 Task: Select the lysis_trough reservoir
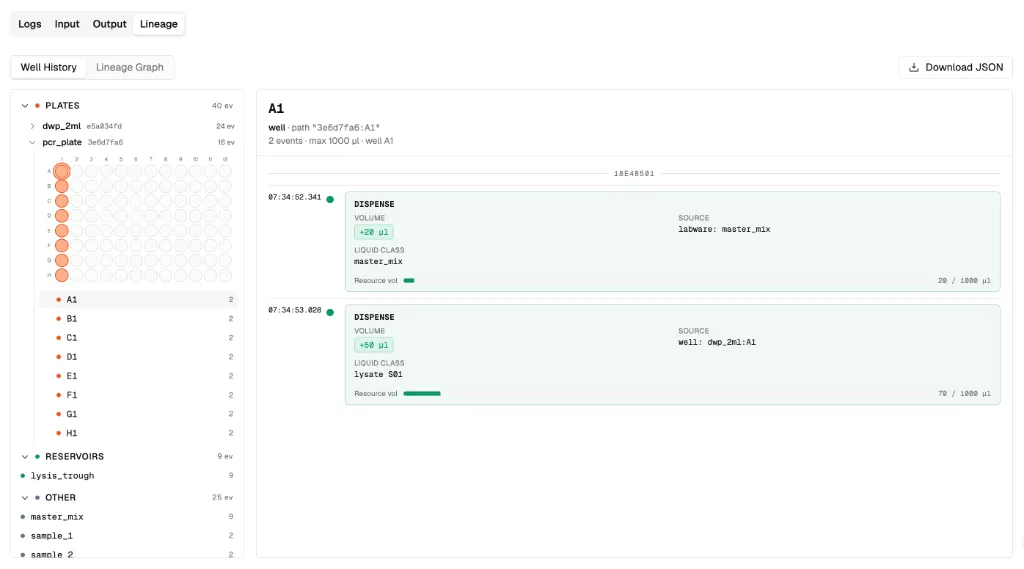click(x=127, y=476)
